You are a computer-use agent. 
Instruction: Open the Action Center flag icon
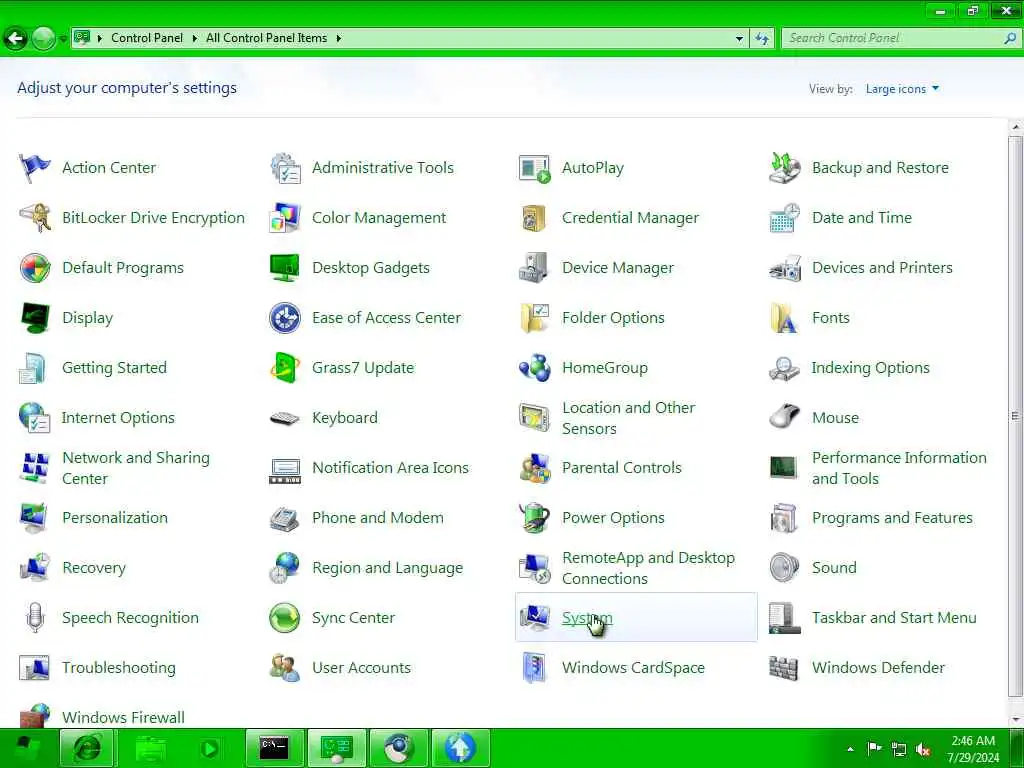pos(34,168)
